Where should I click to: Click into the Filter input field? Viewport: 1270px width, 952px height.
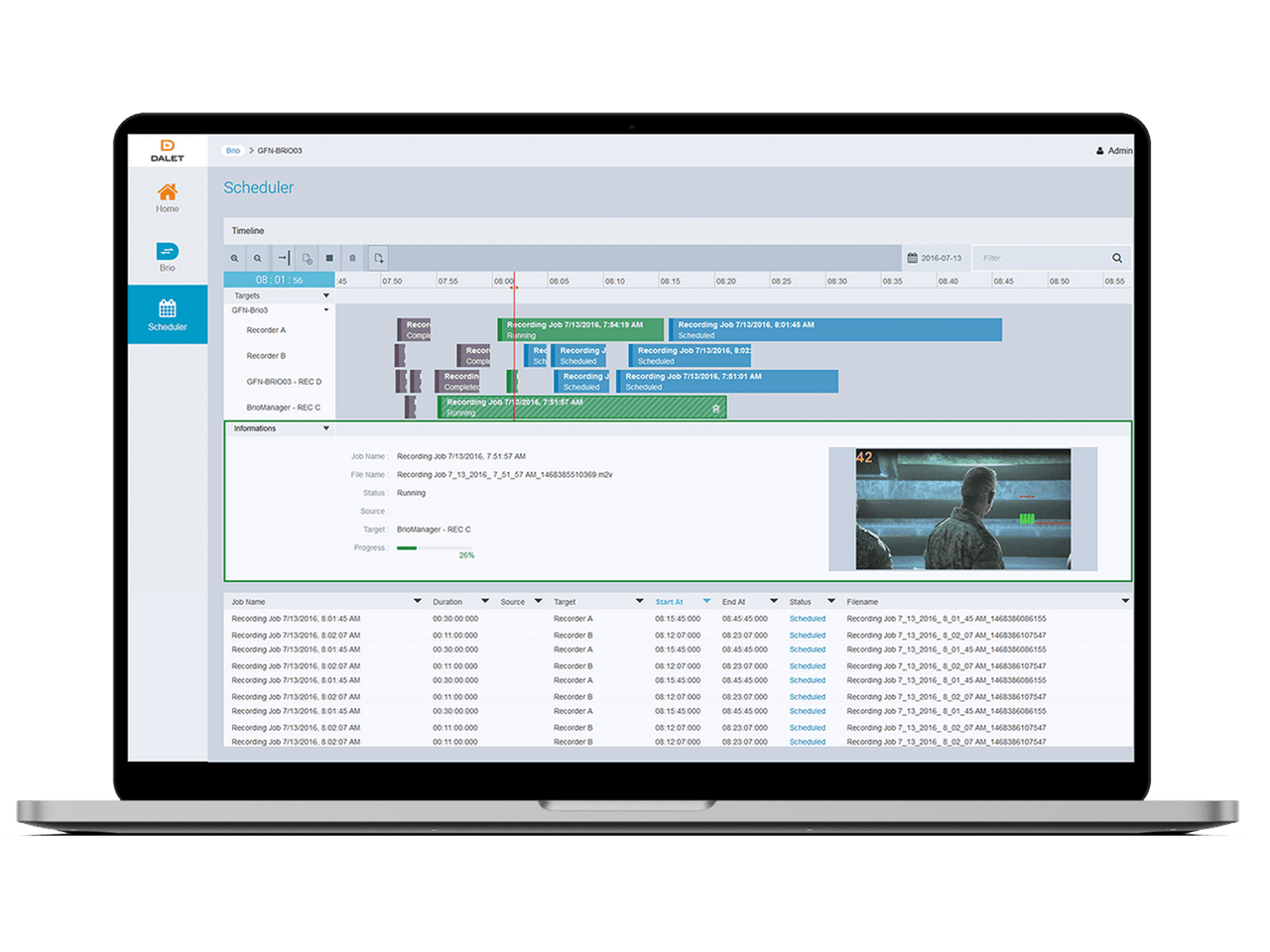pos(1040,258)
